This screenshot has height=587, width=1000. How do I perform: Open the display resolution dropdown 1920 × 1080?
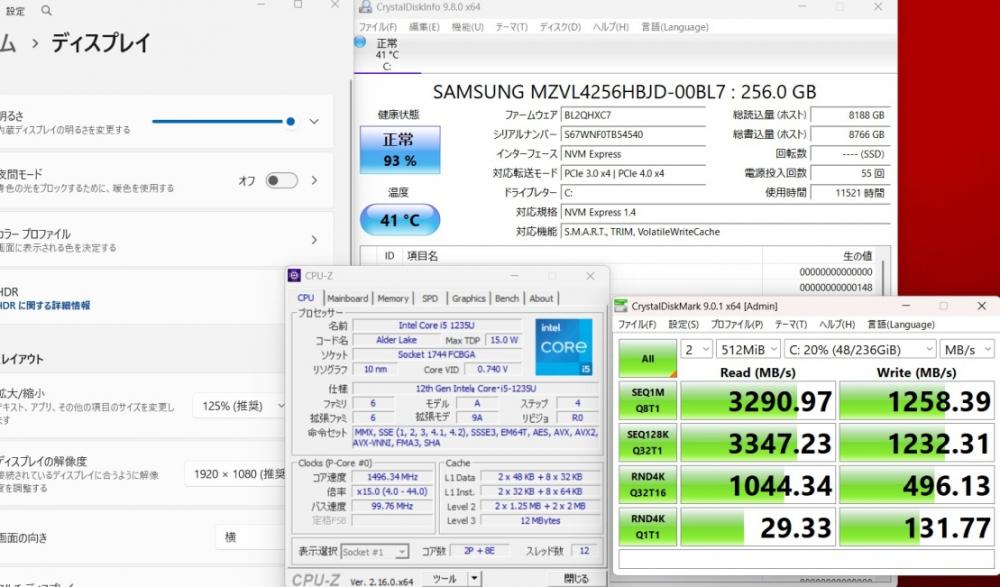(237, 474)
